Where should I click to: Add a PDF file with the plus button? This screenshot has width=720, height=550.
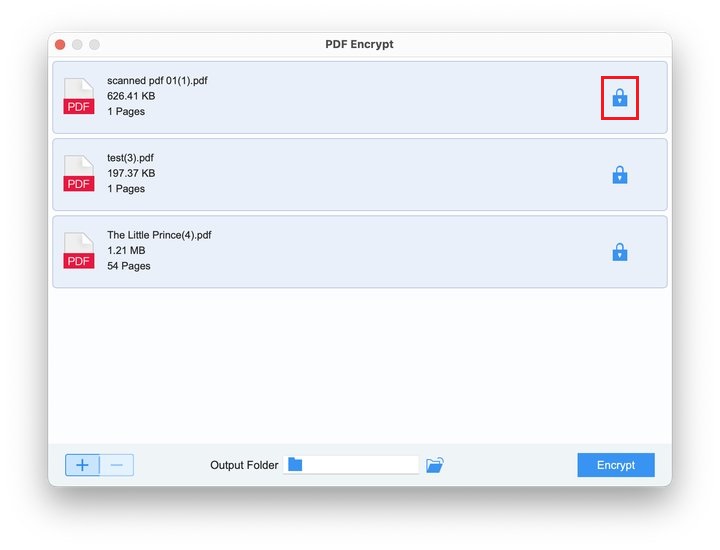(x=82, y=465)
